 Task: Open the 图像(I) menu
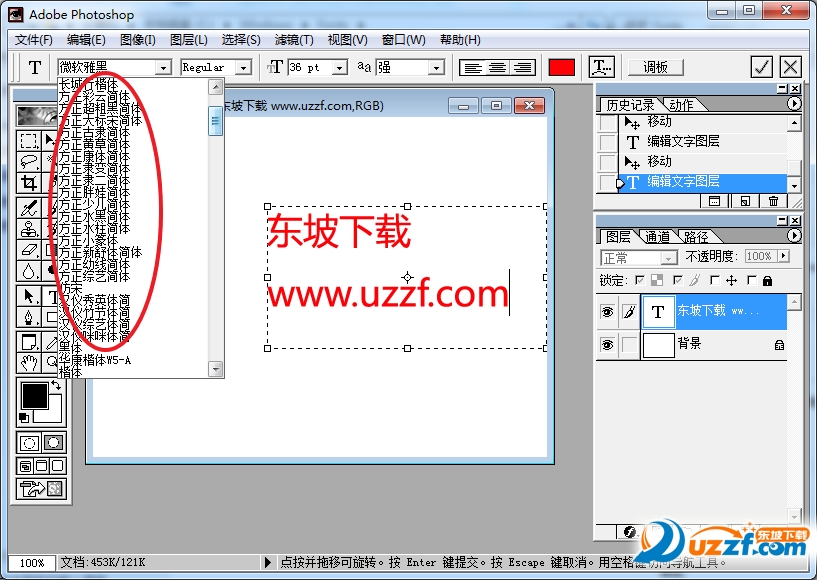(x=138, y=40)
